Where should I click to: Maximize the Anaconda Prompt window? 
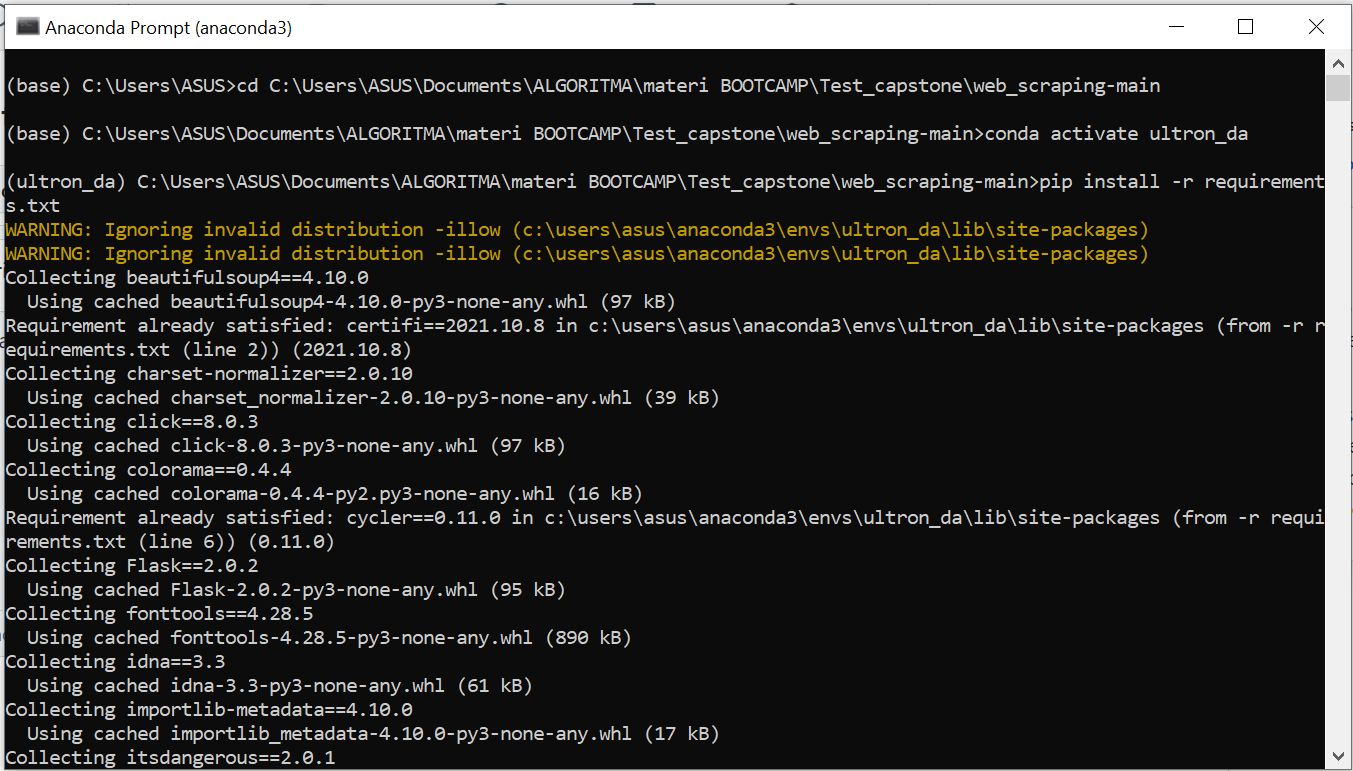1245,26
